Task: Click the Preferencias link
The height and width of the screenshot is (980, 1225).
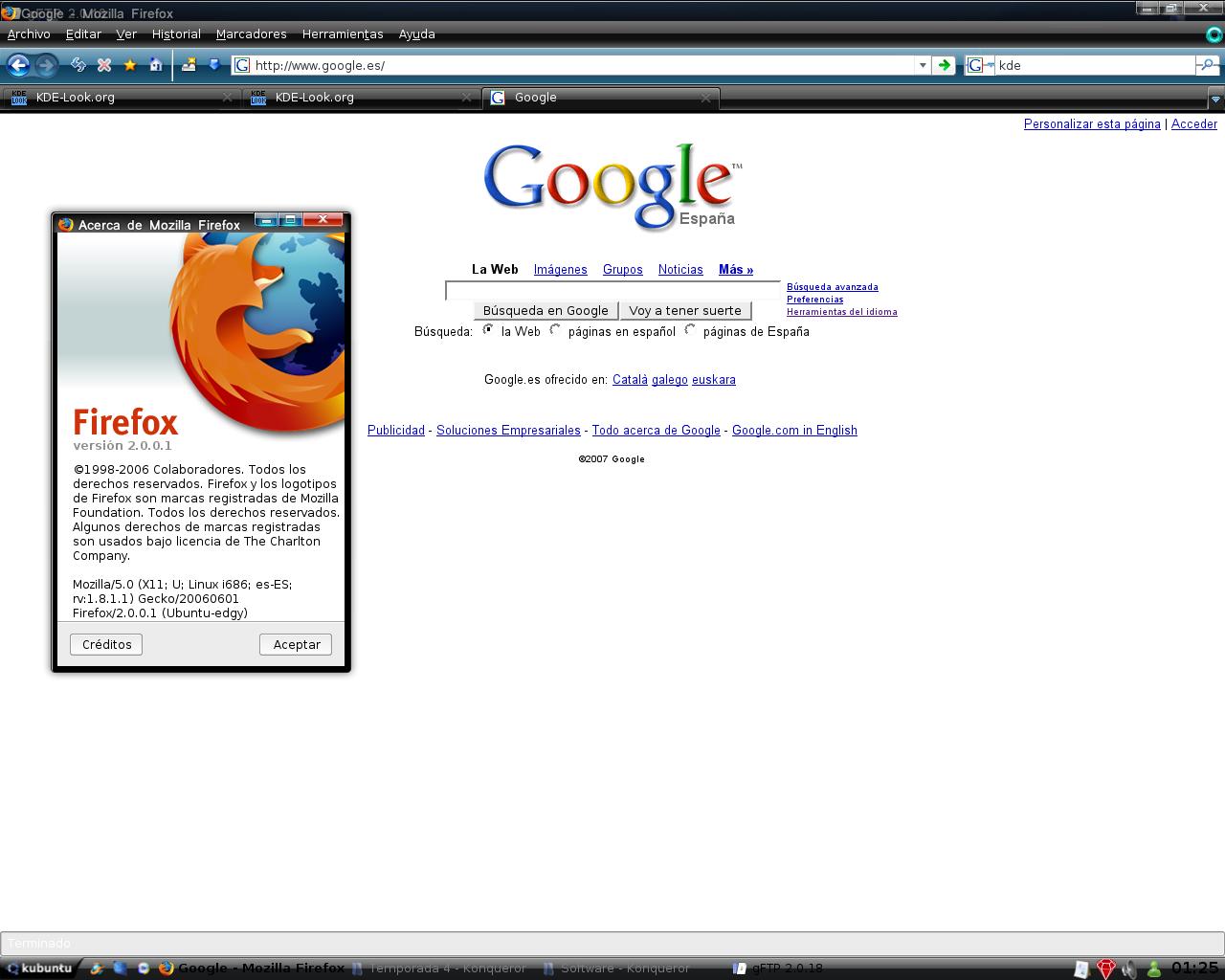Action: pos(815,300)
